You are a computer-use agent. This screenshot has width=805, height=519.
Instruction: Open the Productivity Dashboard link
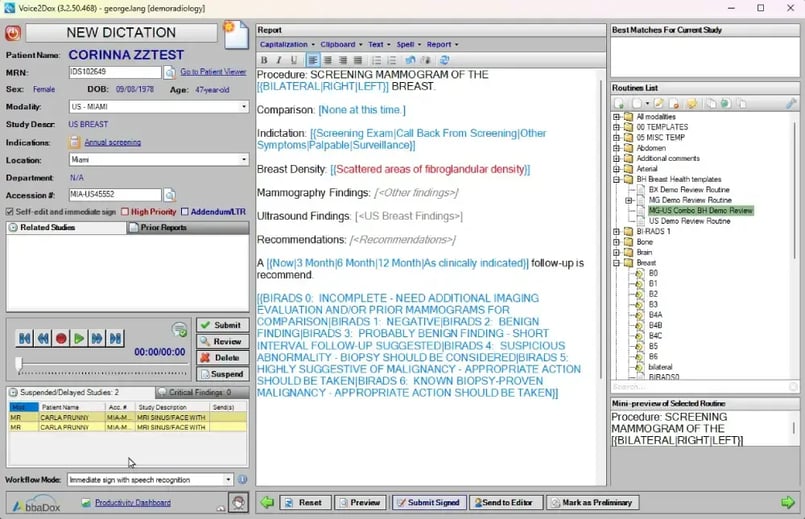pyautogui.click(x=133, y=503)
